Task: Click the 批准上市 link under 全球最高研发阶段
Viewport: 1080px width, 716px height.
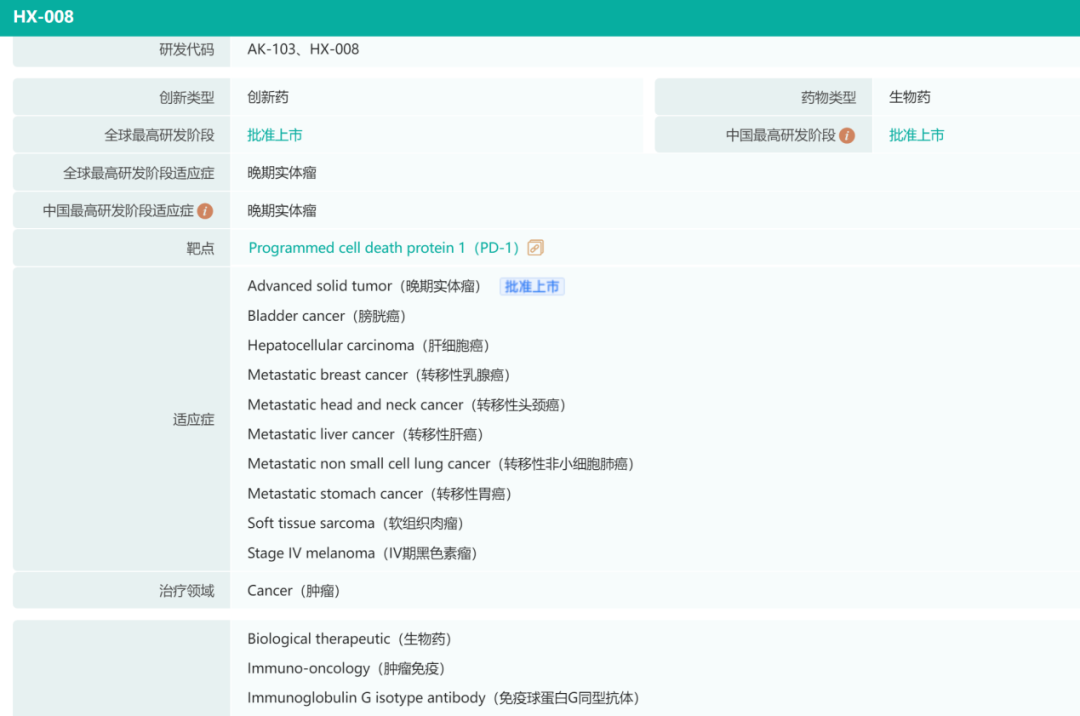Action: [275, 134]
